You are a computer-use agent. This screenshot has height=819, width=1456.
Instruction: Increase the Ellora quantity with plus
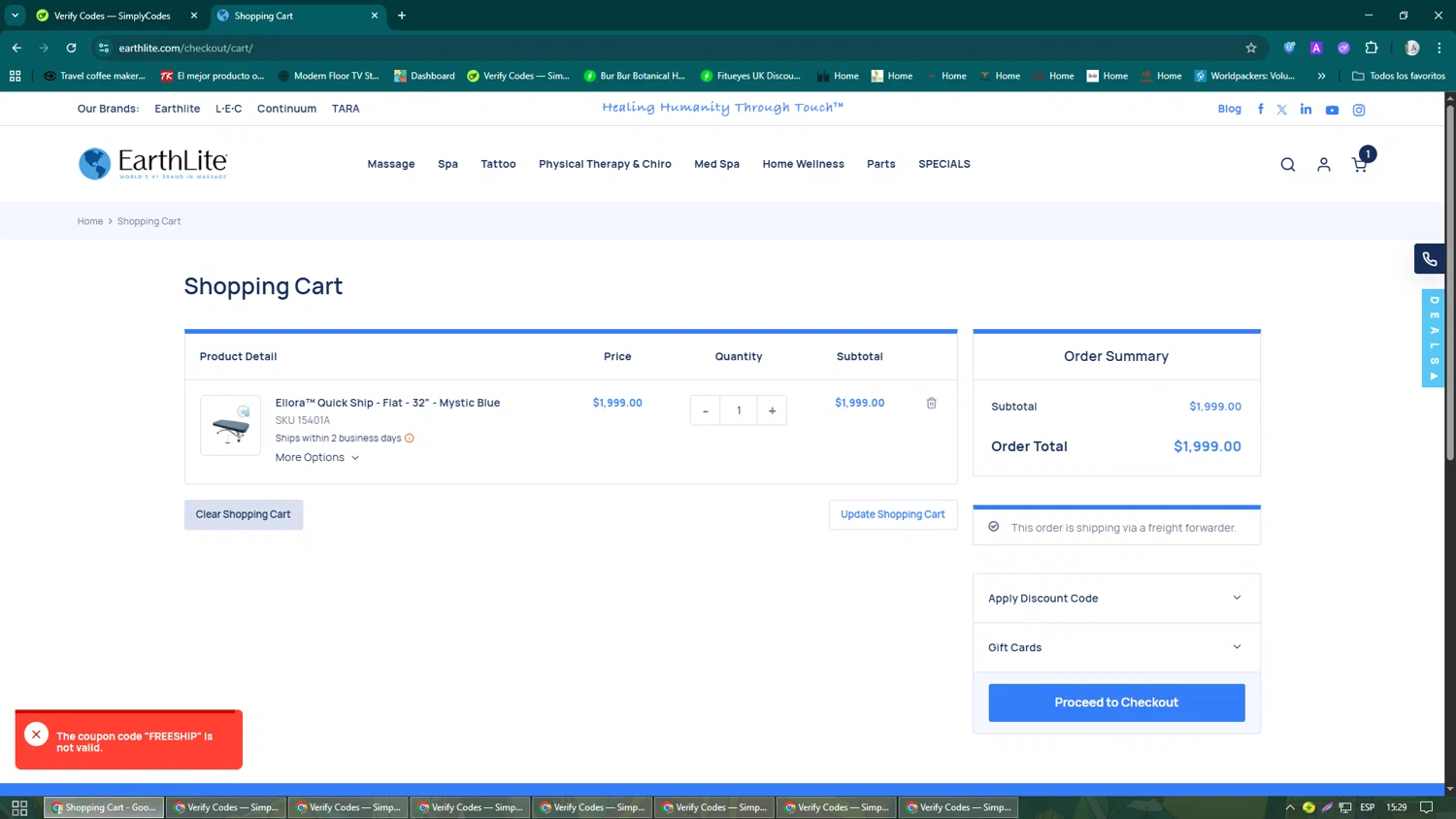772,410
